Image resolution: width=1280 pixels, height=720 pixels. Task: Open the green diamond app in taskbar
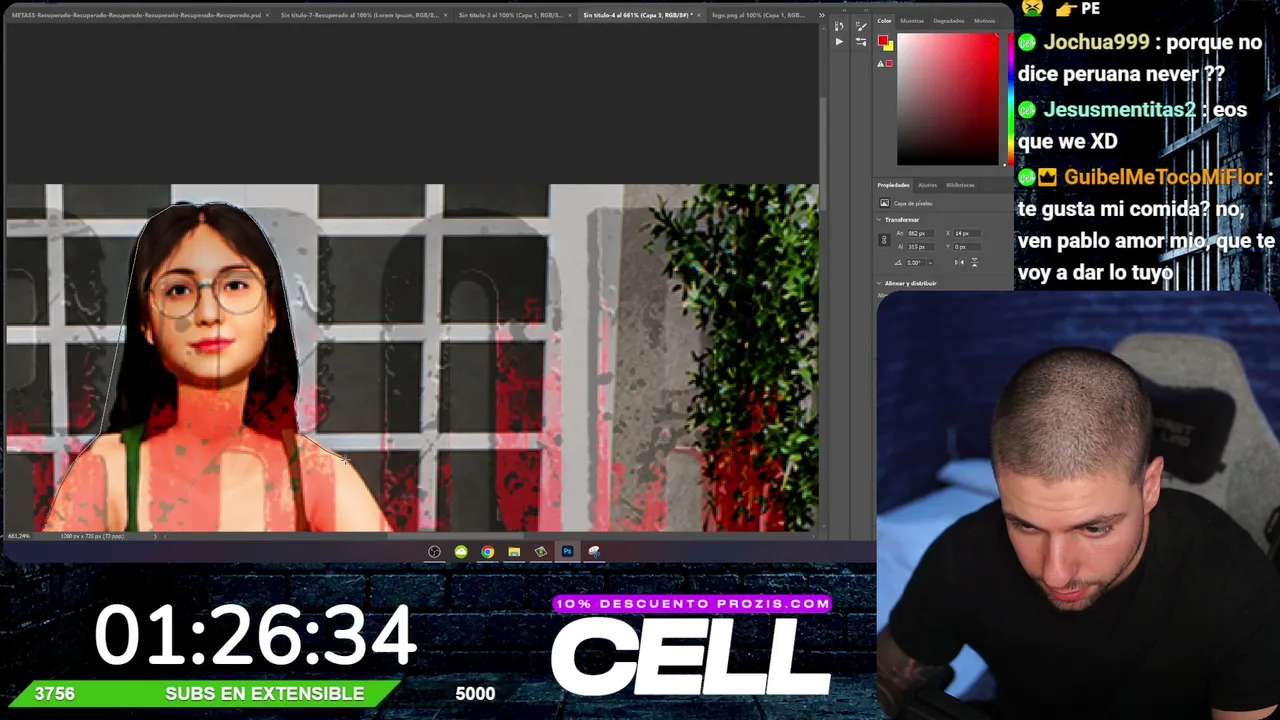(x=541, y=552)
